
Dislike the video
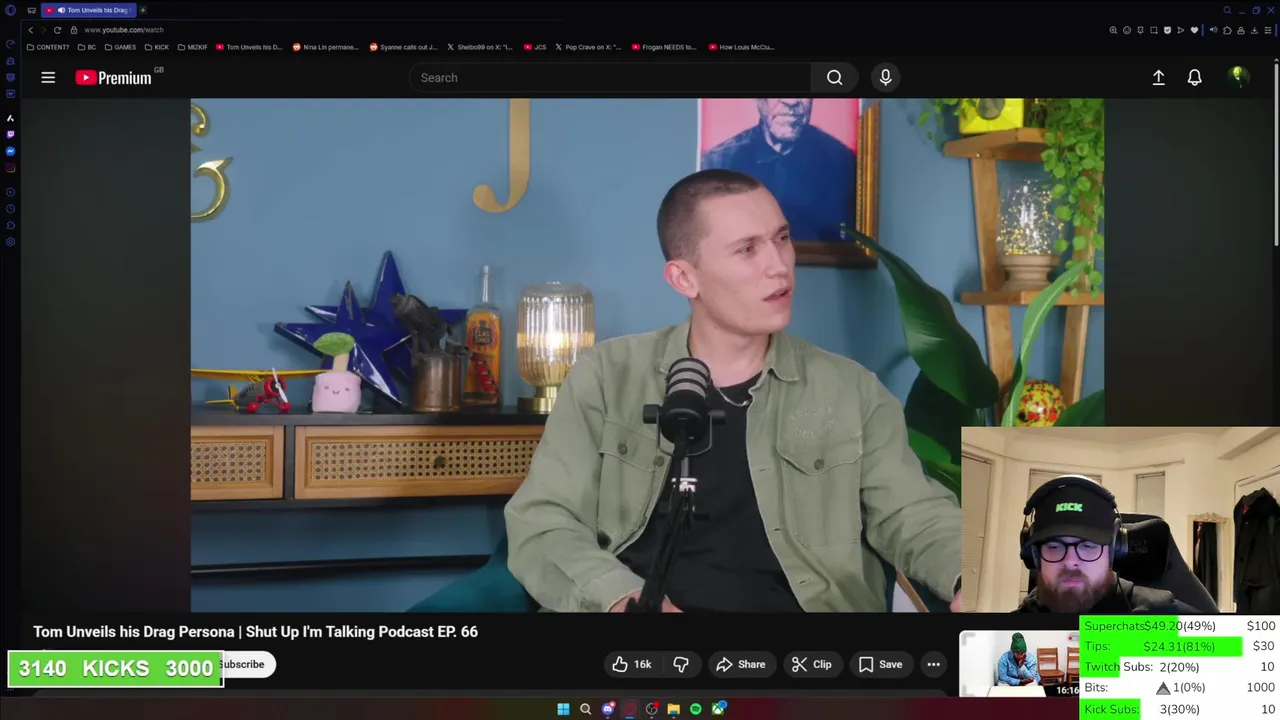[681, 664]
